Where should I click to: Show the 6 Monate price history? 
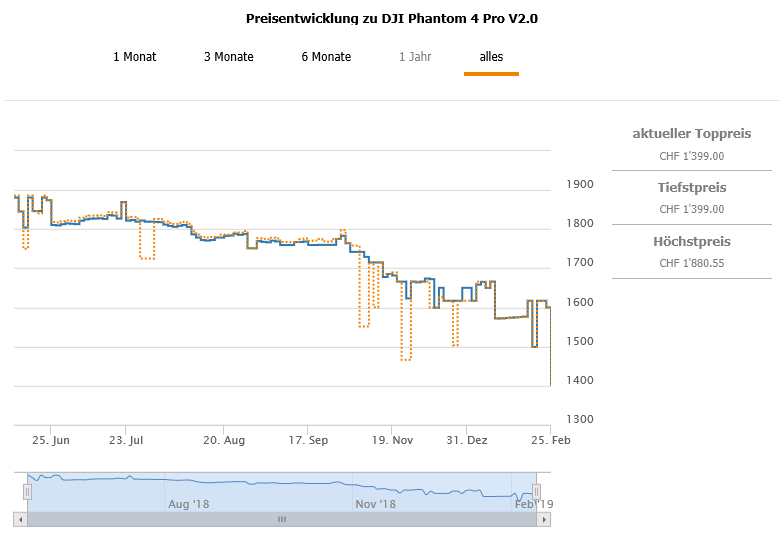pyautogui.click(x=326, y=57)
